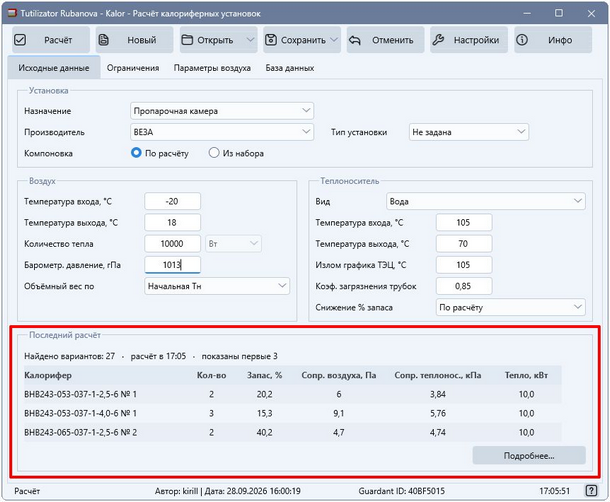Select row ВНВ243-053-037-1-2,5-6 № 1
The width and height of the screenshot is (610, 502).
(x=293, y=394)
